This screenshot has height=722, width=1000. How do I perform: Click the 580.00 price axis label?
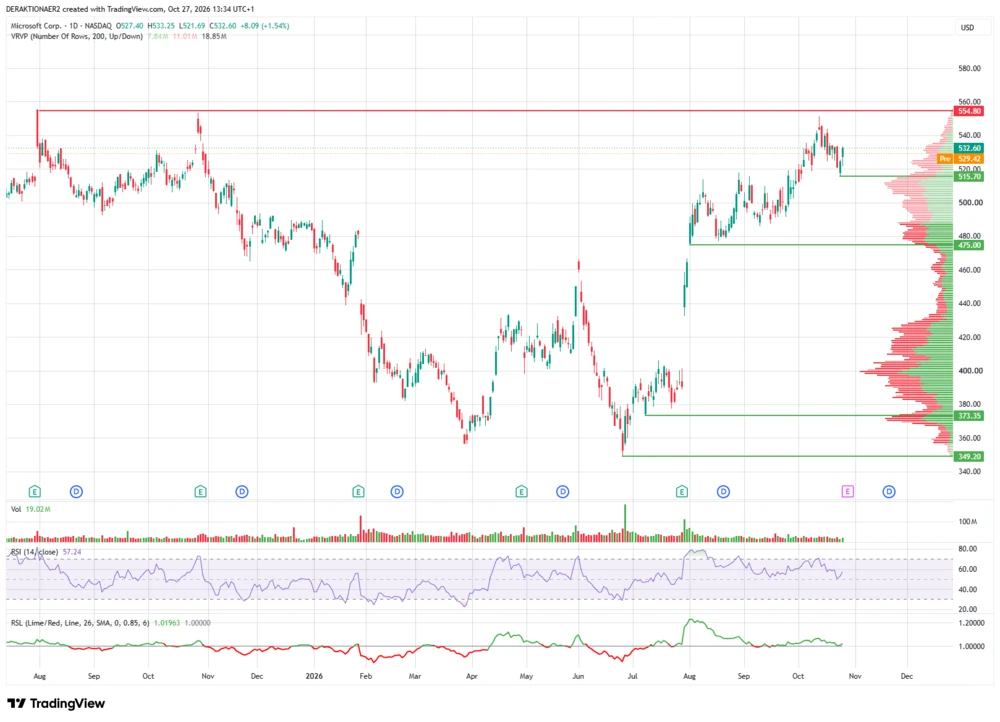[x=969, y=68]
